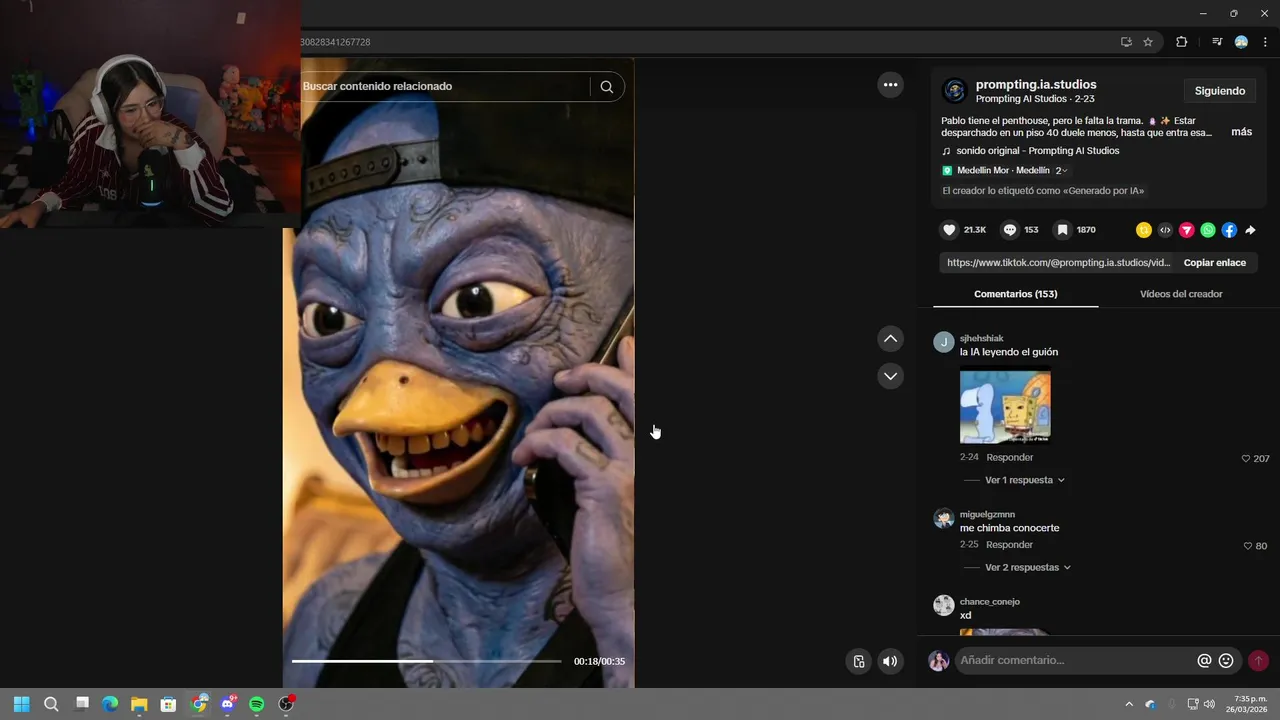
Task: Open Discord from the taskbar
Action: coord(228,704)
